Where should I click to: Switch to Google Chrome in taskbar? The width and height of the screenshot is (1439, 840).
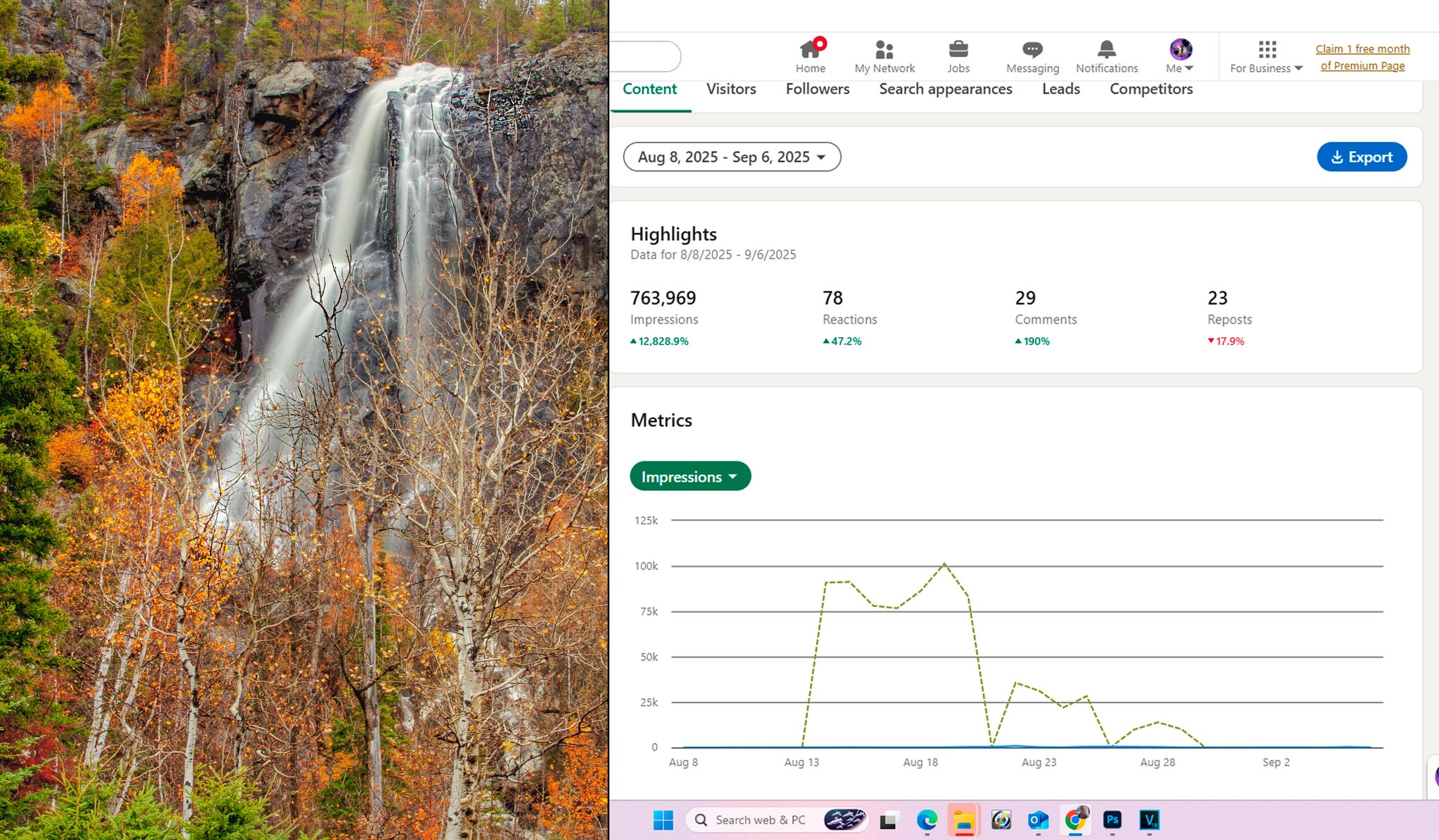click(1075, 820)
